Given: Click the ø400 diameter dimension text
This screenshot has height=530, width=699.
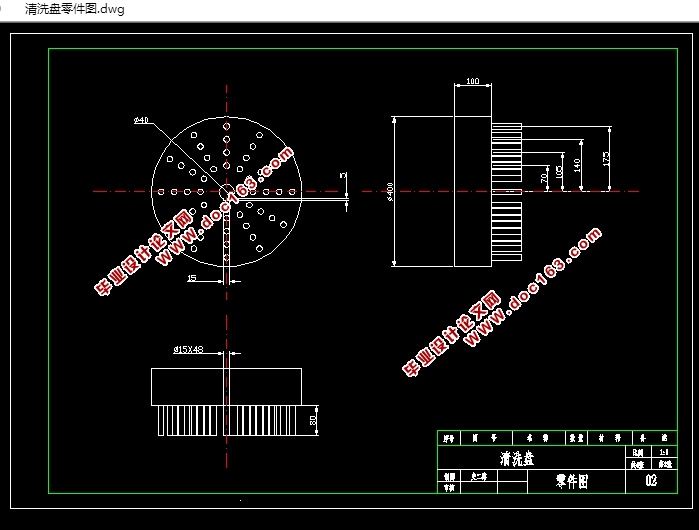Looking at the screenshot, I should [x=389, y=192].
